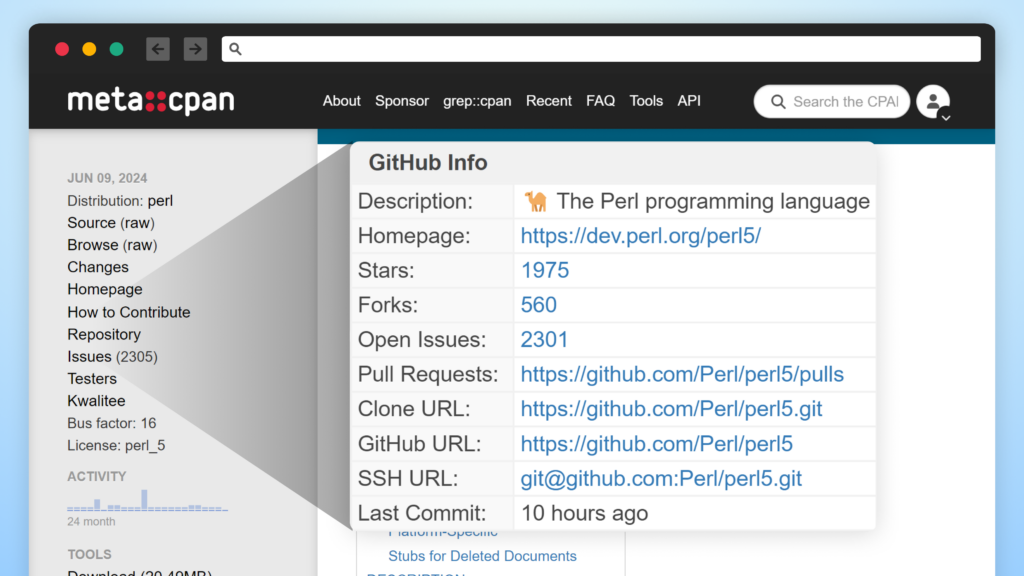Click the License: perl_5 text
The width and height of the screenshot is (1024, 576).
pyautogui.click(x=116, y=445)
